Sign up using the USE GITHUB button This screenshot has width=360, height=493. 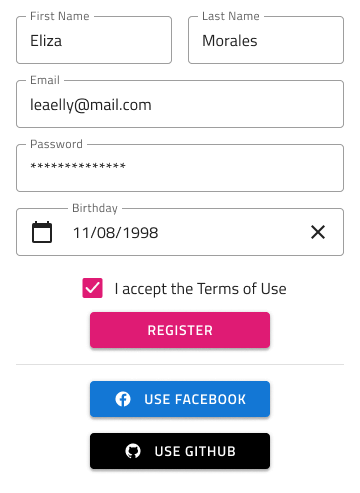click(180, 451)
